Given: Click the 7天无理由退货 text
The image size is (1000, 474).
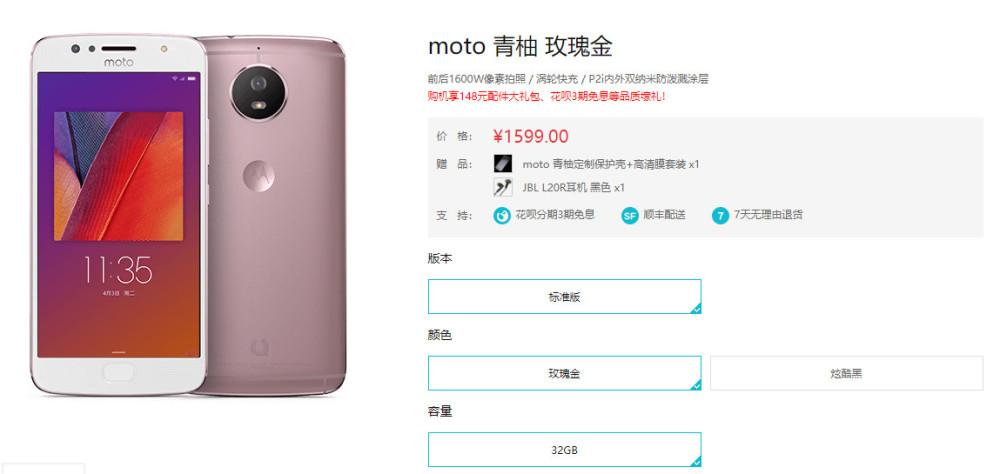Looking at the screenshot, I should pyautogui.click(x=768, y=215).
